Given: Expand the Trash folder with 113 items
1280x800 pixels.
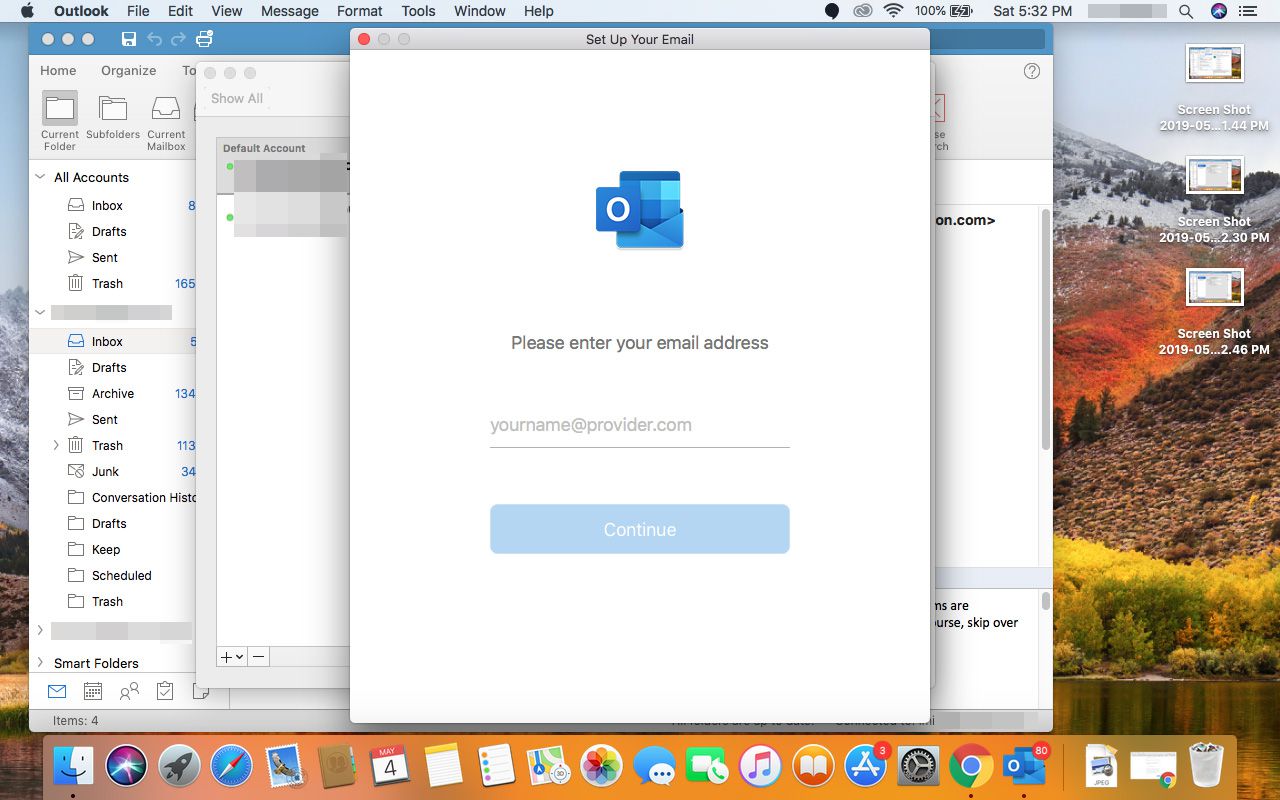Looking at the screenshot, I should click(x=56, y=445).
